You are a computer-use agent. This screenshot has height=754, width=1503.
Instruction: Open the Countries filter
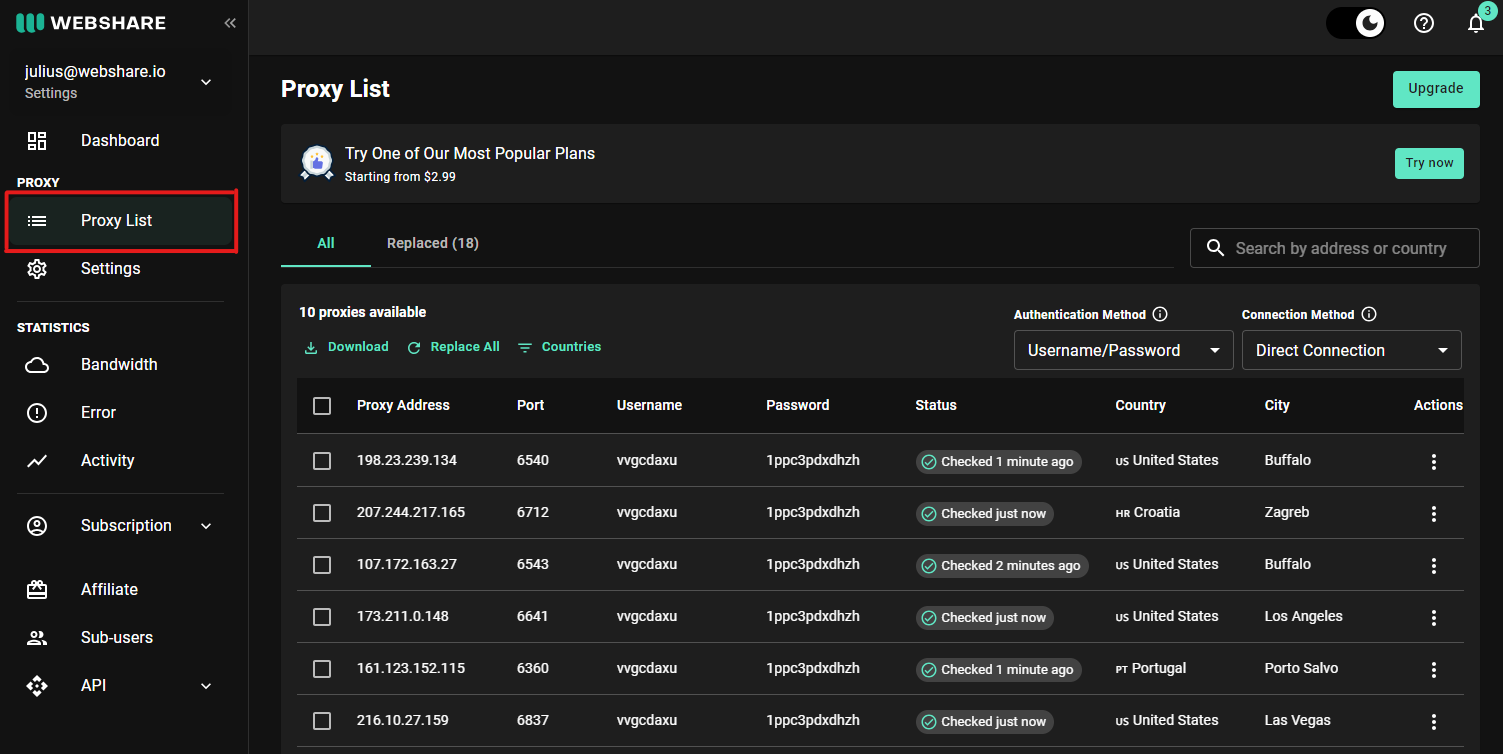559,347
